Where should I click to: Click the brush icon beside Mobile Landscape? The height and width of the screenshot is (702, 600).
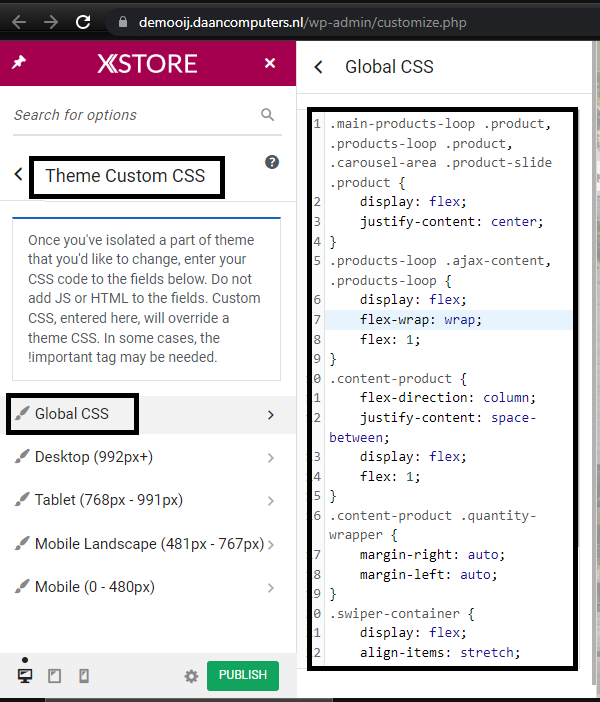(x=22, y=543)
